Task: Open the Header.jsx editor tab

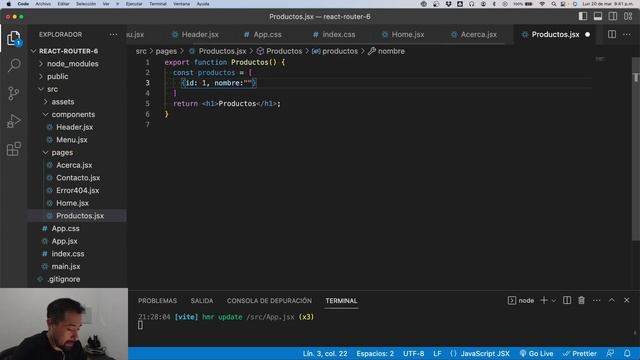Action: (195, 35)
